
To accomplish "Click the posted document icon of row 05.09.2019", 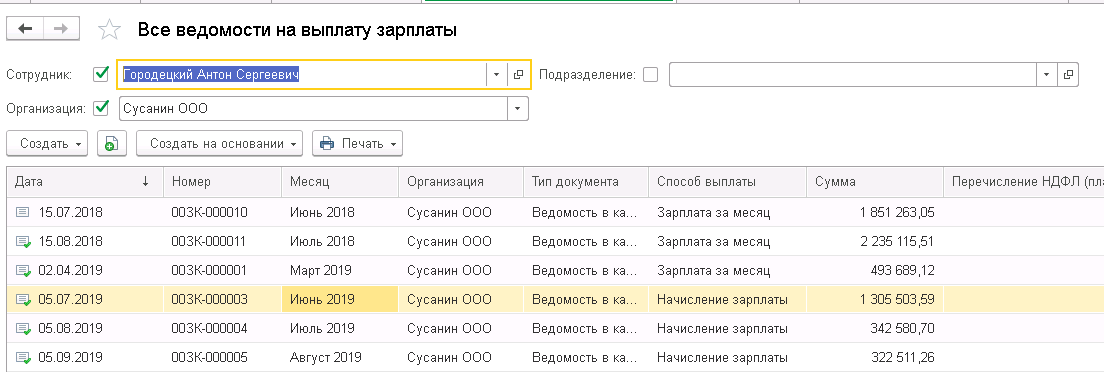I will point(23,357).
